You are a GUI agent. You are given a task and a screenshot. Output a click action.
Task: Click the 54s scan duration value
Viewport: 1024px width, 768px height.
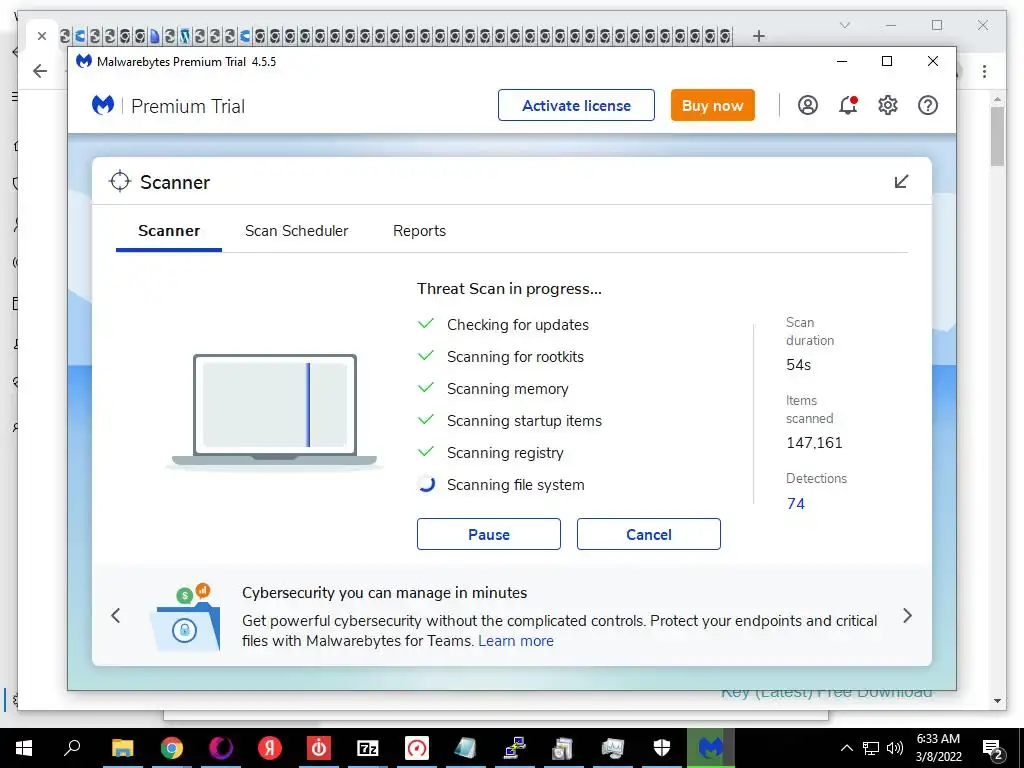click(x=798, y=365)
